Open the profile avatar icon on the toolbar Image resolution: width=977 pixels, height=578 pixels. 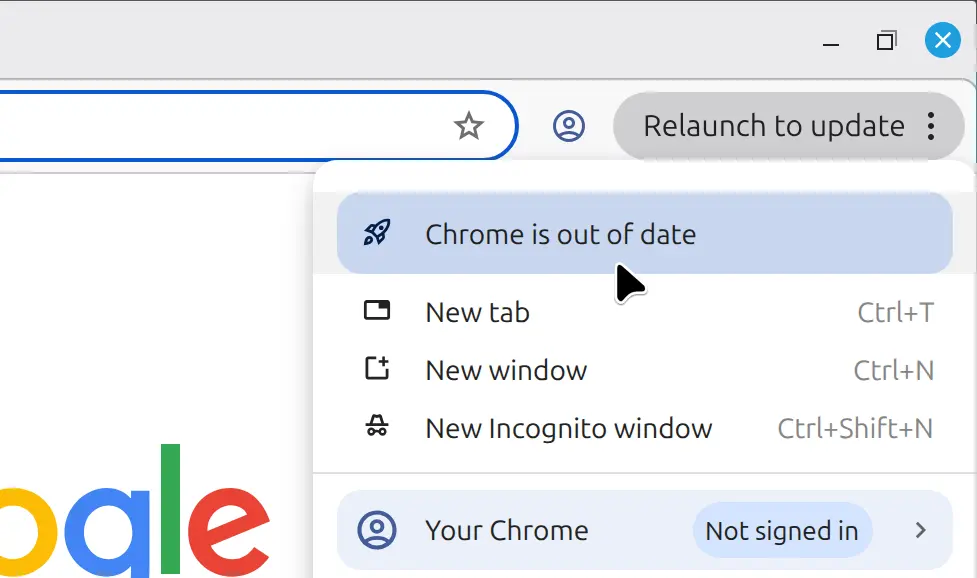(569, 126)
